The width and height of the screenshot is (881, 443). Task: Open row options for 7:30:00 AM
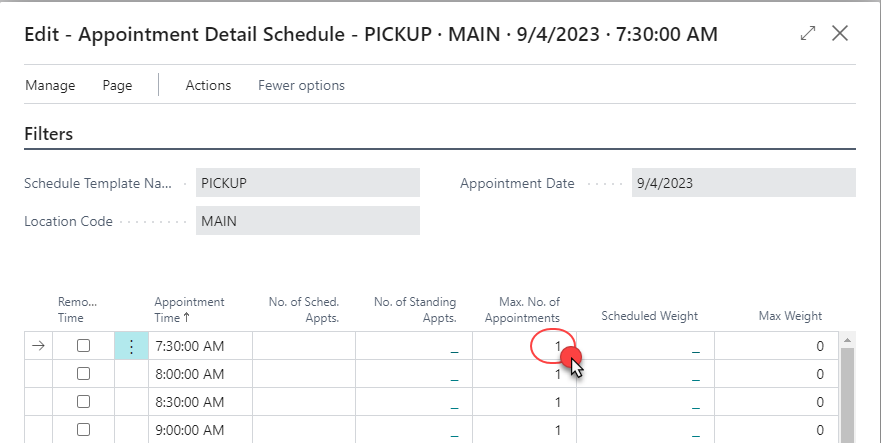point(131,346)
